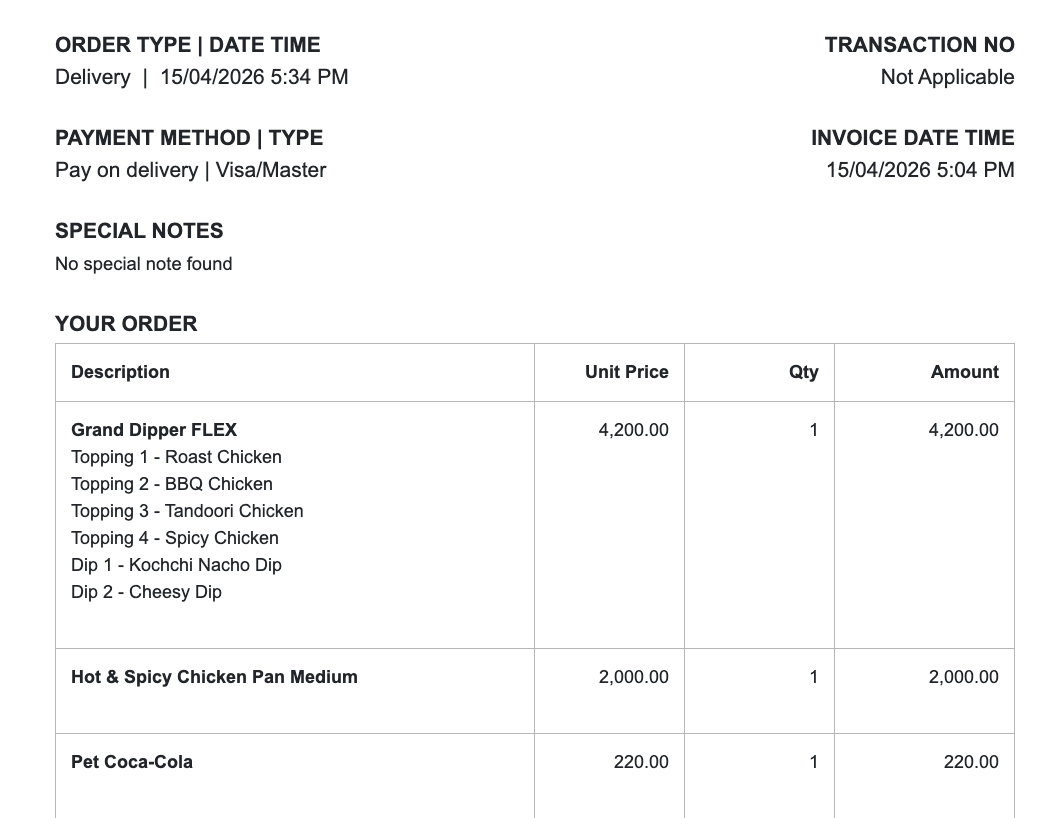Image resolution: width=1048 pixels, height=818 pixels.
Task: Select the No special note found text
Action: (x=144, y=264)
